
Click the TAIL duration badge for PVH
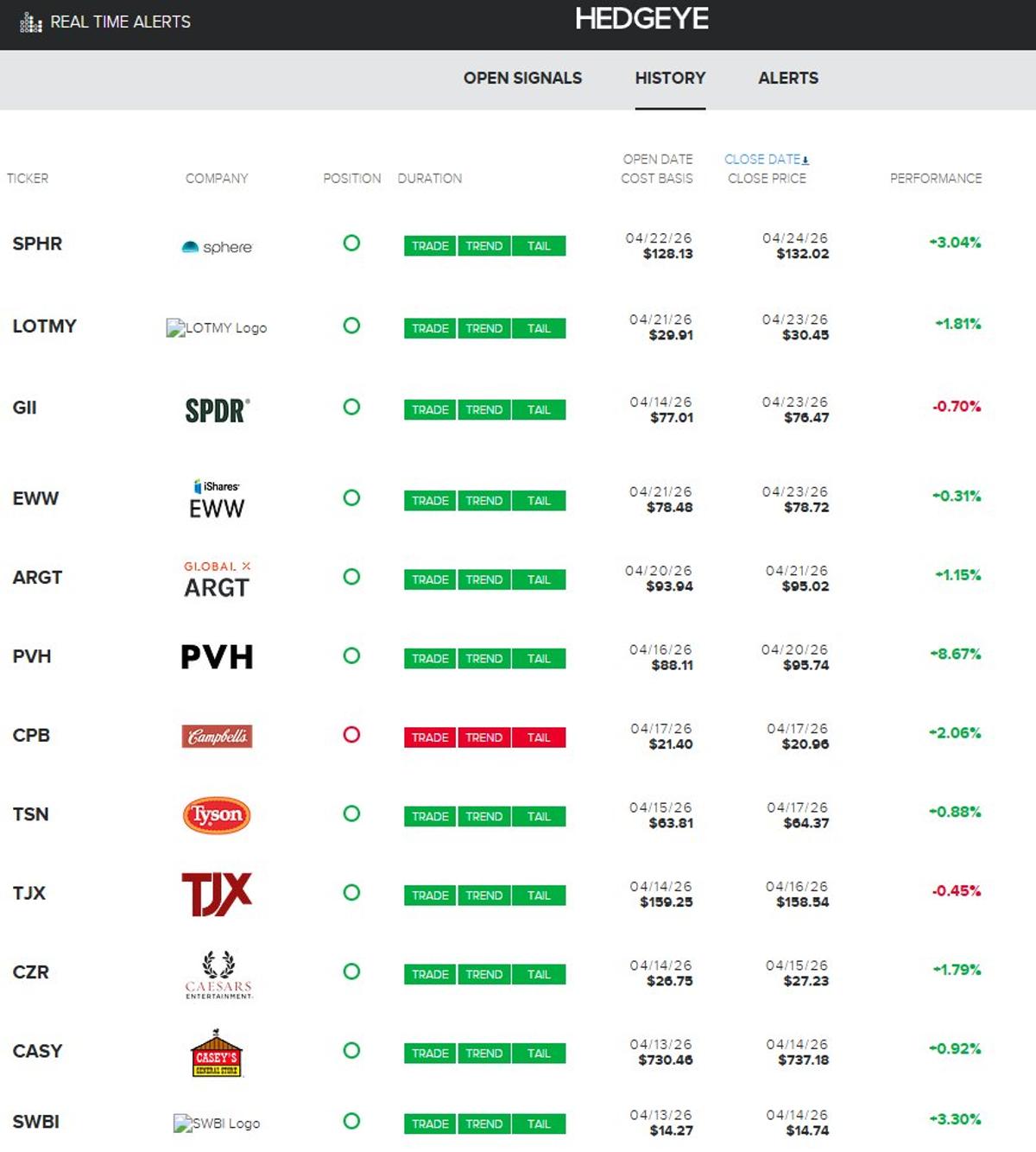pos(539,659)
